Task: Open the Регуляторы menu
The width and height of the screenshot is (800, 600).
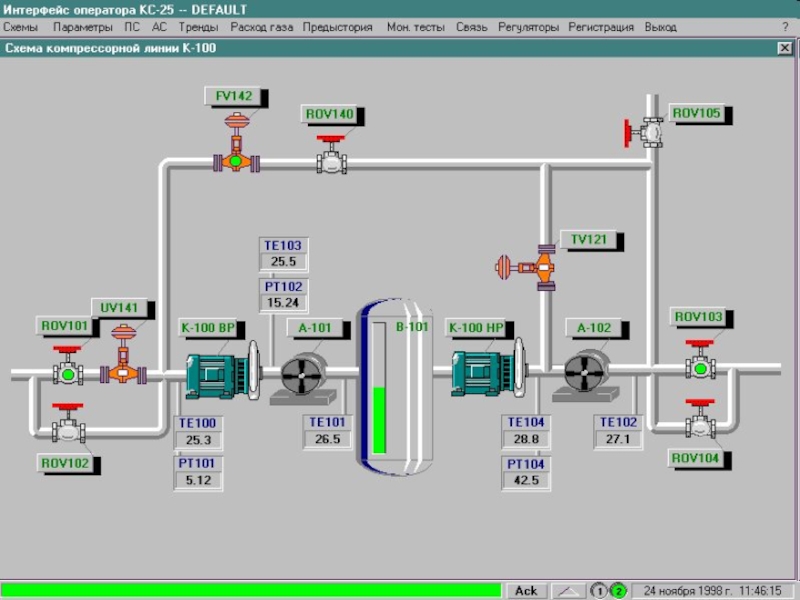Action: pyautogui.click(x=528, y=28)
